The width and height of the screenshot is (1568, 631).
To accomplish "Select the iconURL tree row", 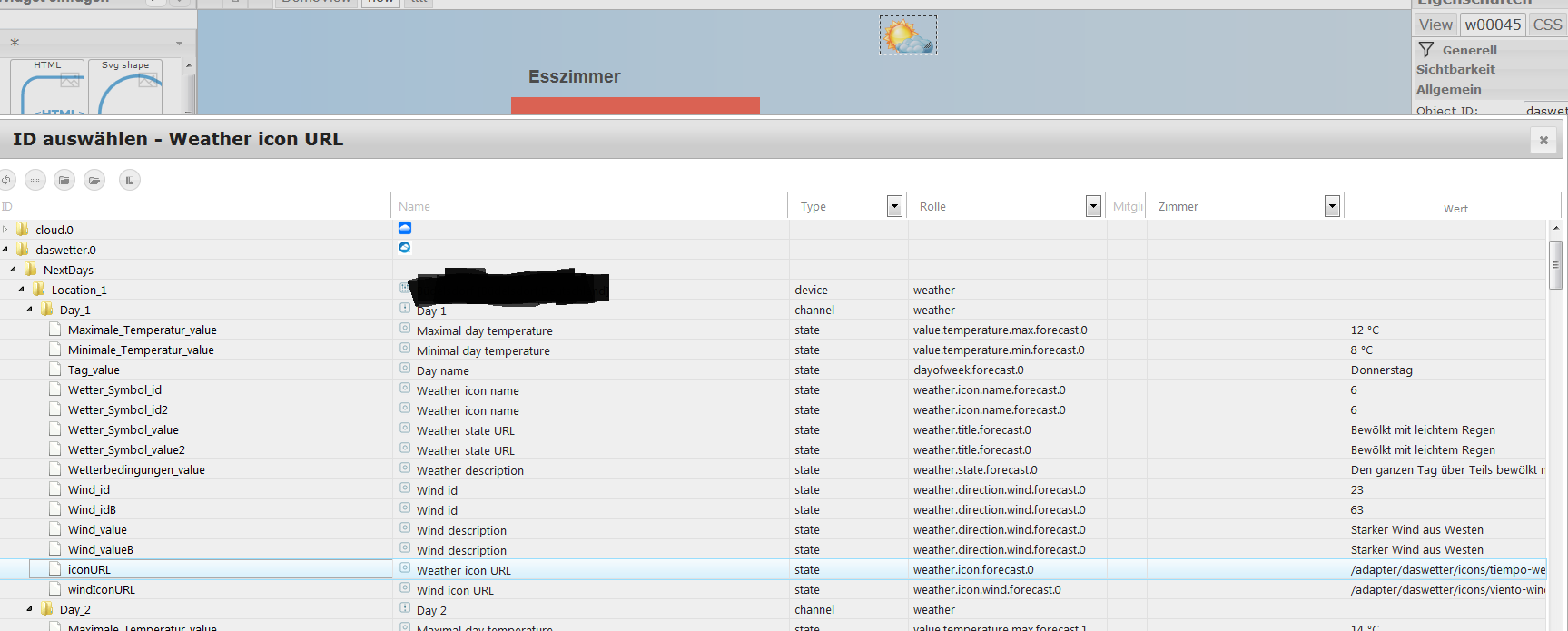I will pyautogui.click(x=773, y=569).
